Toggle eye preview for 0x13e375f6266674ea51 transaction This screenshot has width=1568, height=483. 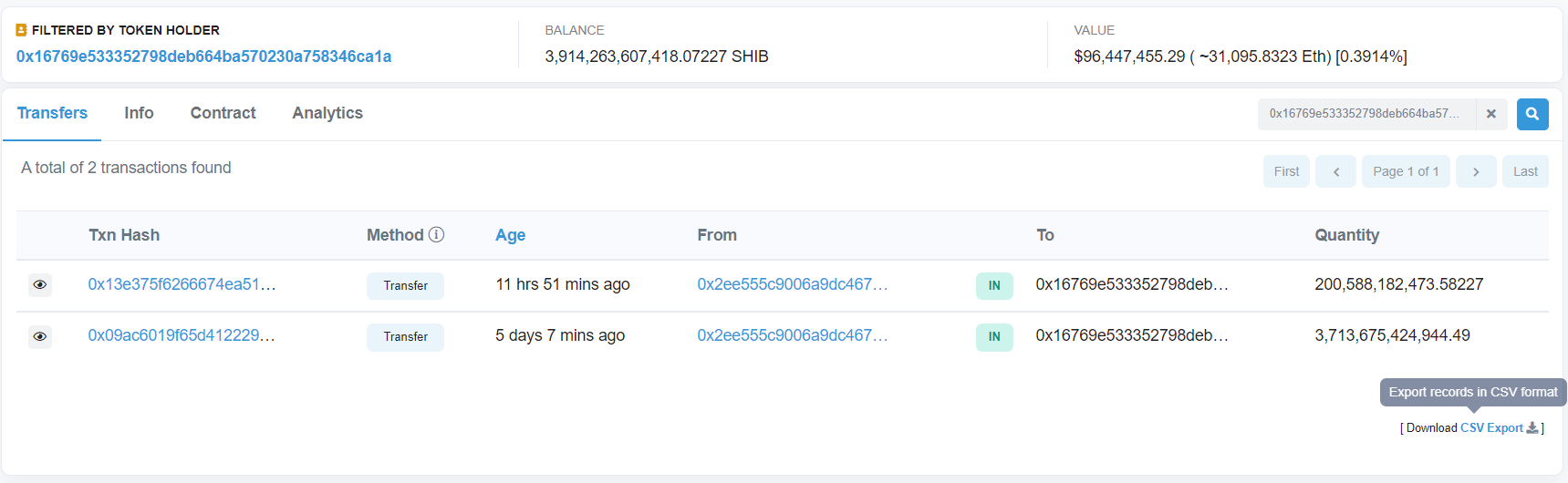coord(40,284)
